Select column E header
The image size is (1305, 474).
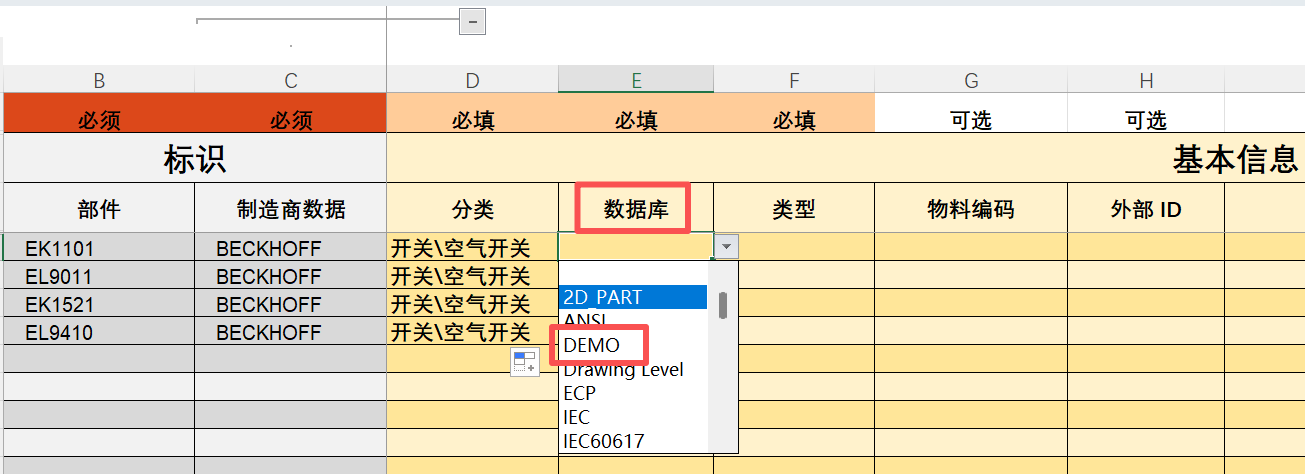[636, 80]
